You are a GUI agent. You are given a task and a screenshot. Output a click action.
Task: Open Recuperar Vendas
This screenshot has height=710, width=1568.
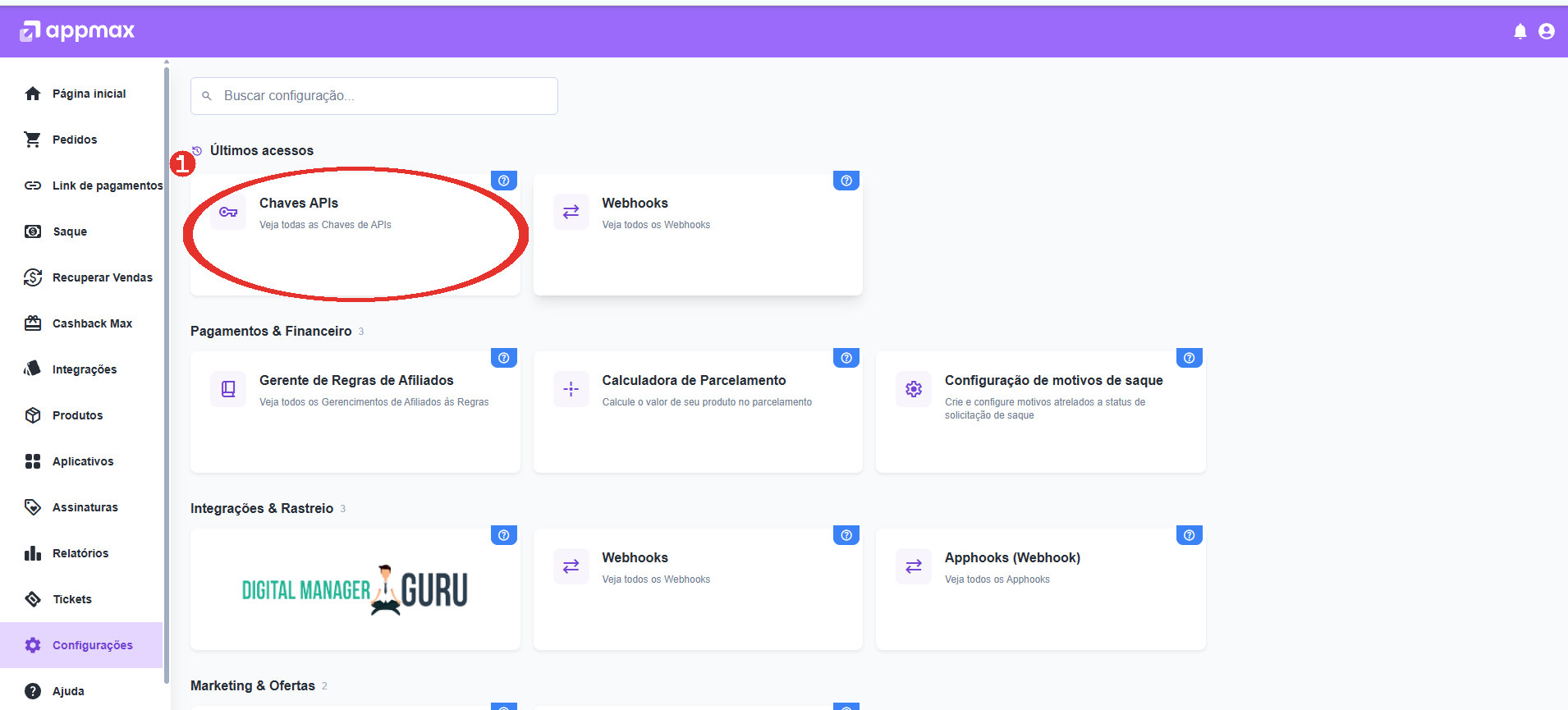coord(82,277)
